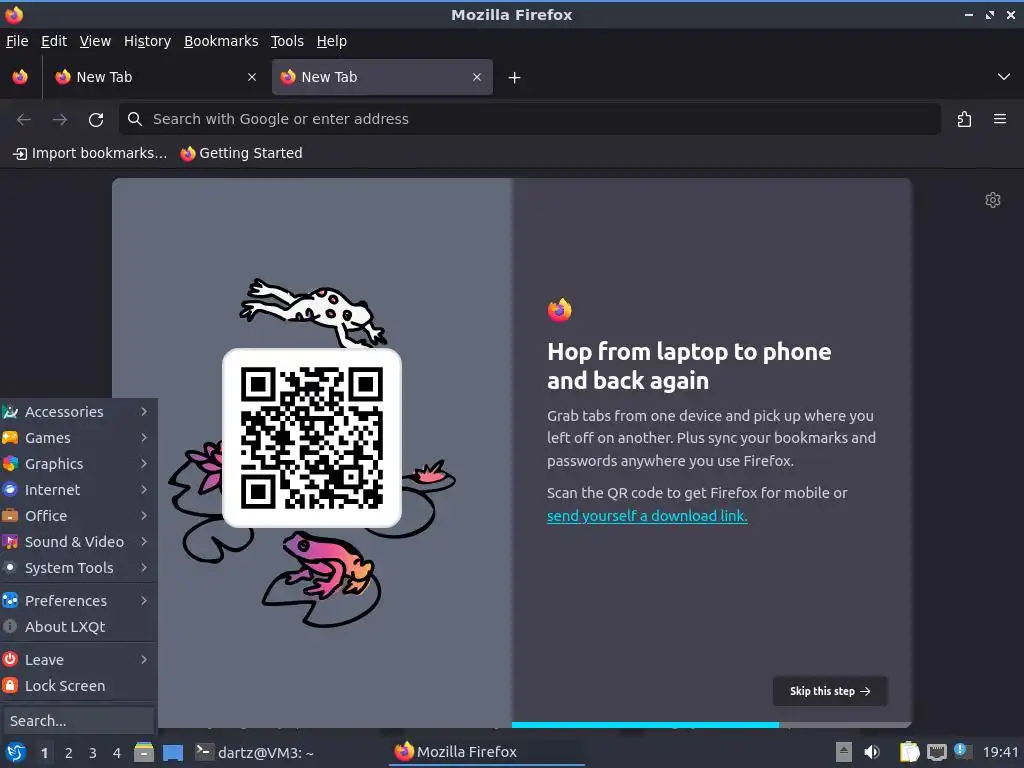
Task: Reload the current page
Action: pos(96,120)
